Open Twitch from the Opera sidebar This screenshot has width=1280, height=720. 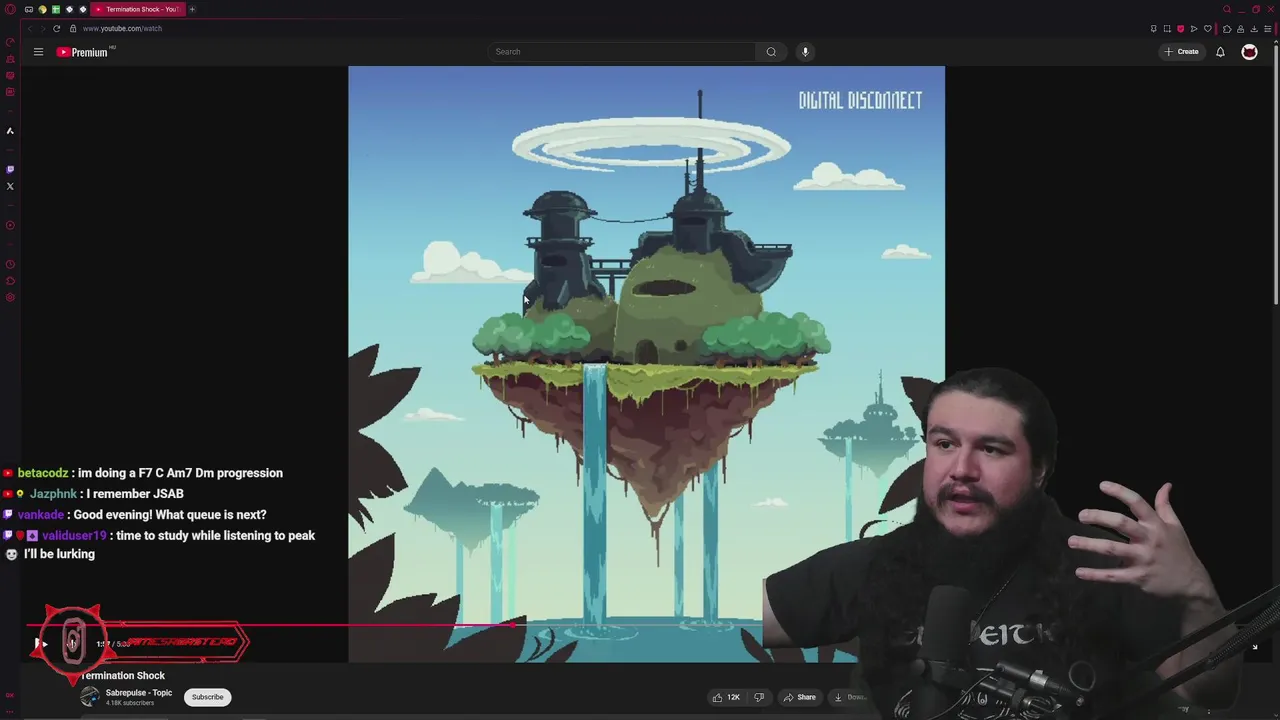10,169
